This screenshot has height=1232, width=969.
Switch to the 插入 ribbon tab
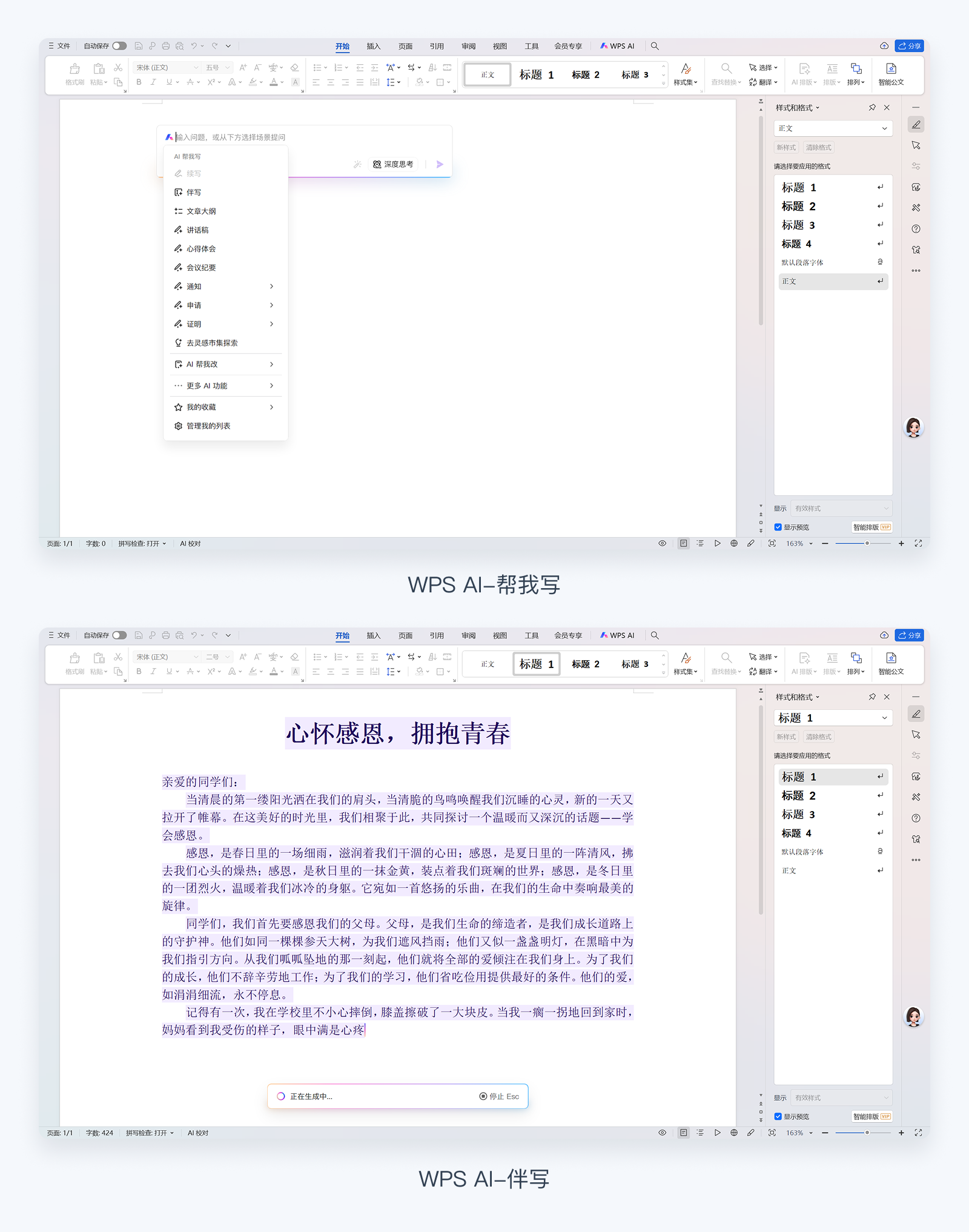tap(372, 45)
